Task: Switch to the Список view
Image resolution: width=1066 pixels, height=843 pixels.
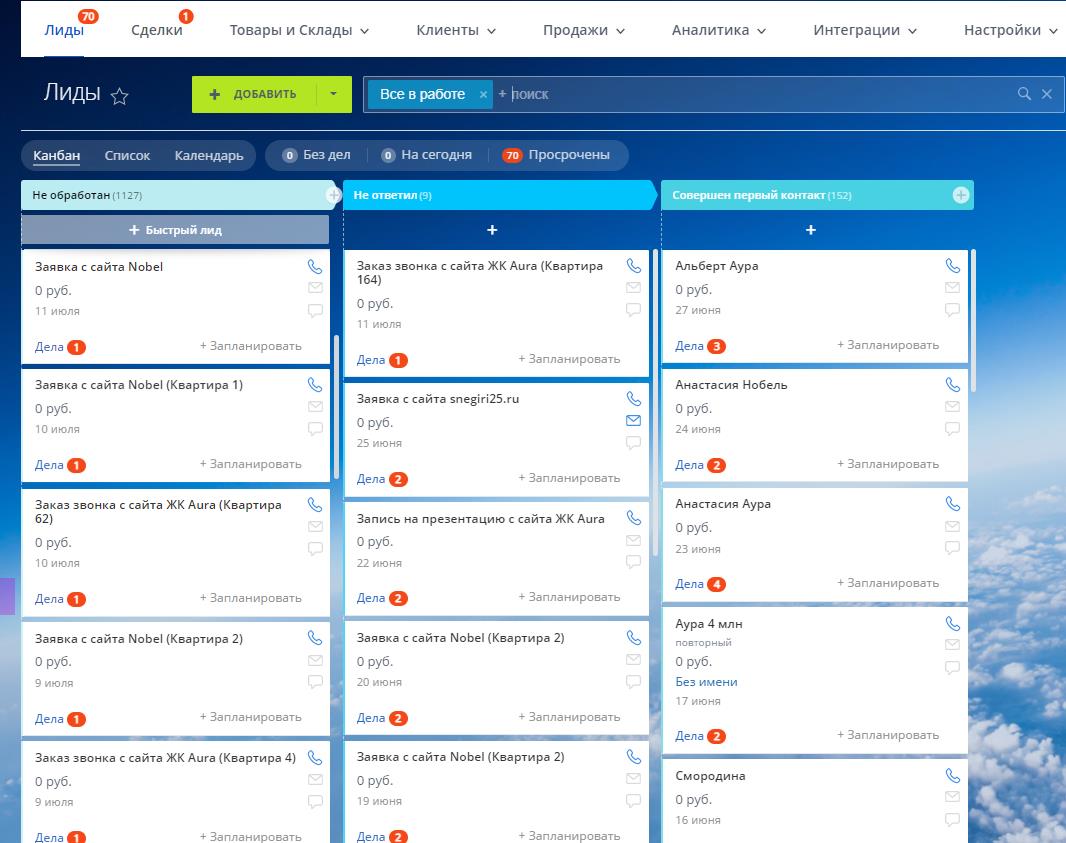Action: point(127,155)
